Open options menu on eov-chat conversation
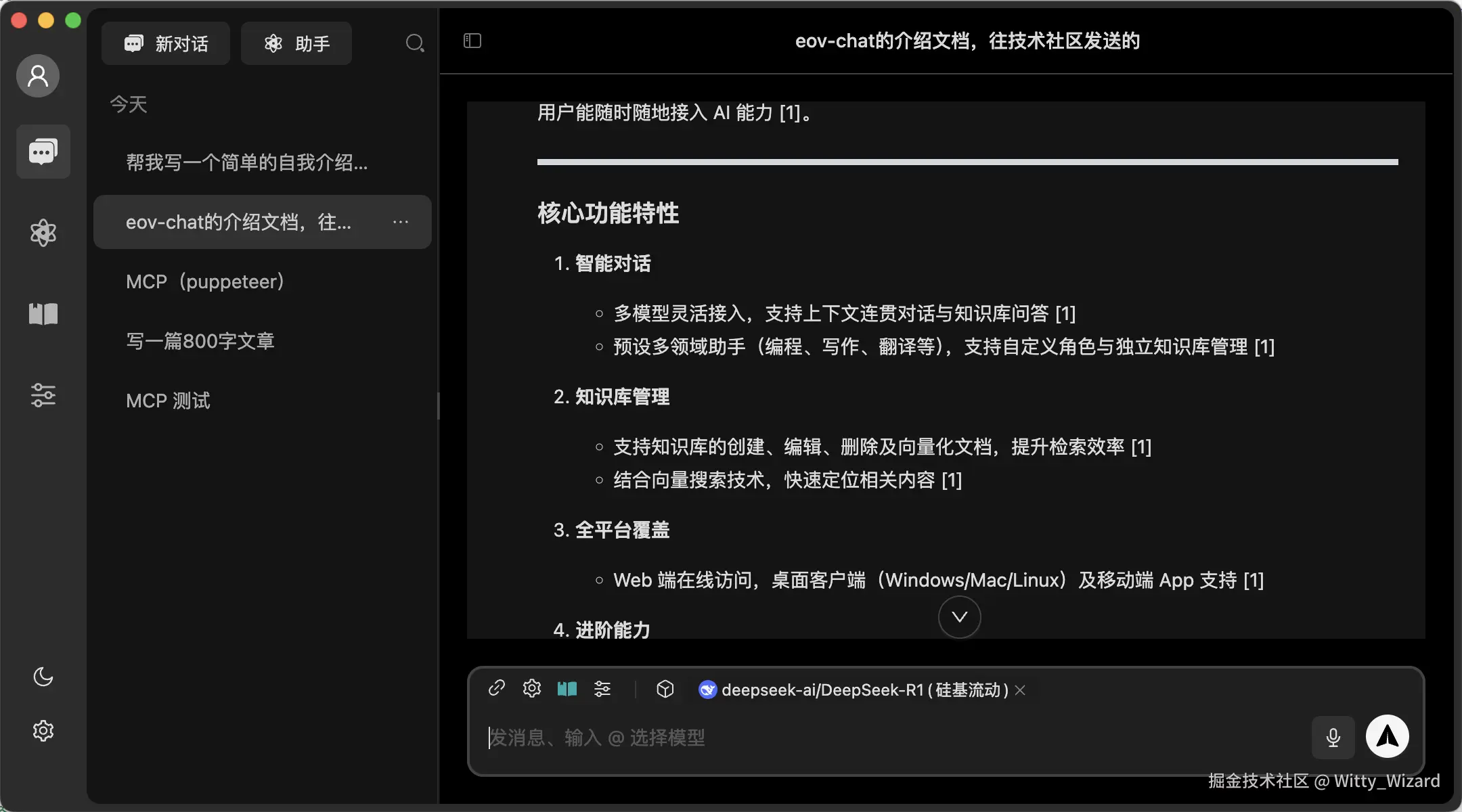 pyautogui.click(x=401, y=222)
